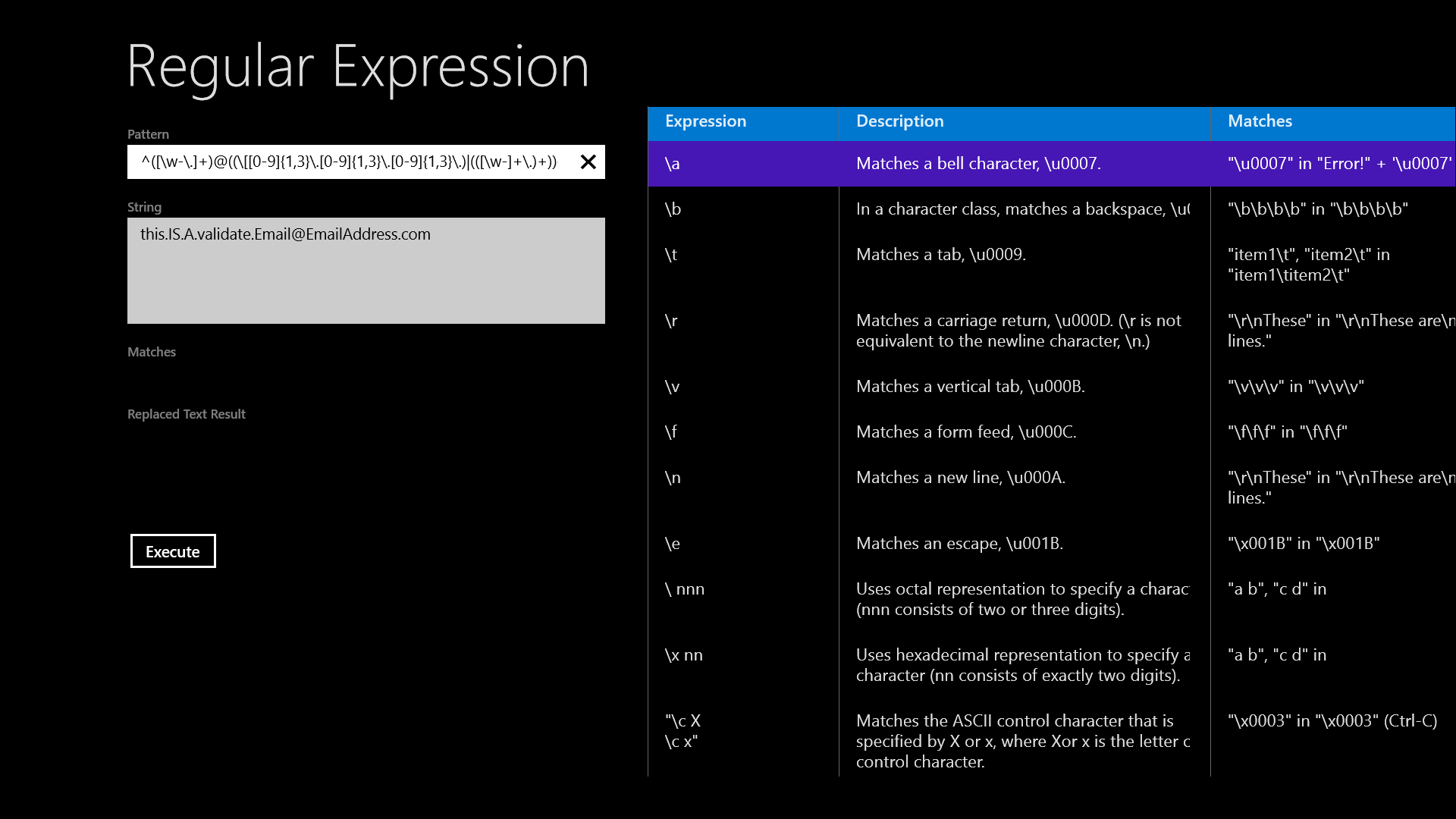The height and width of the screenshot is (819, 1456).
Task: Click the Execute button
Action: pyautogui.click(x=173, y=551)
